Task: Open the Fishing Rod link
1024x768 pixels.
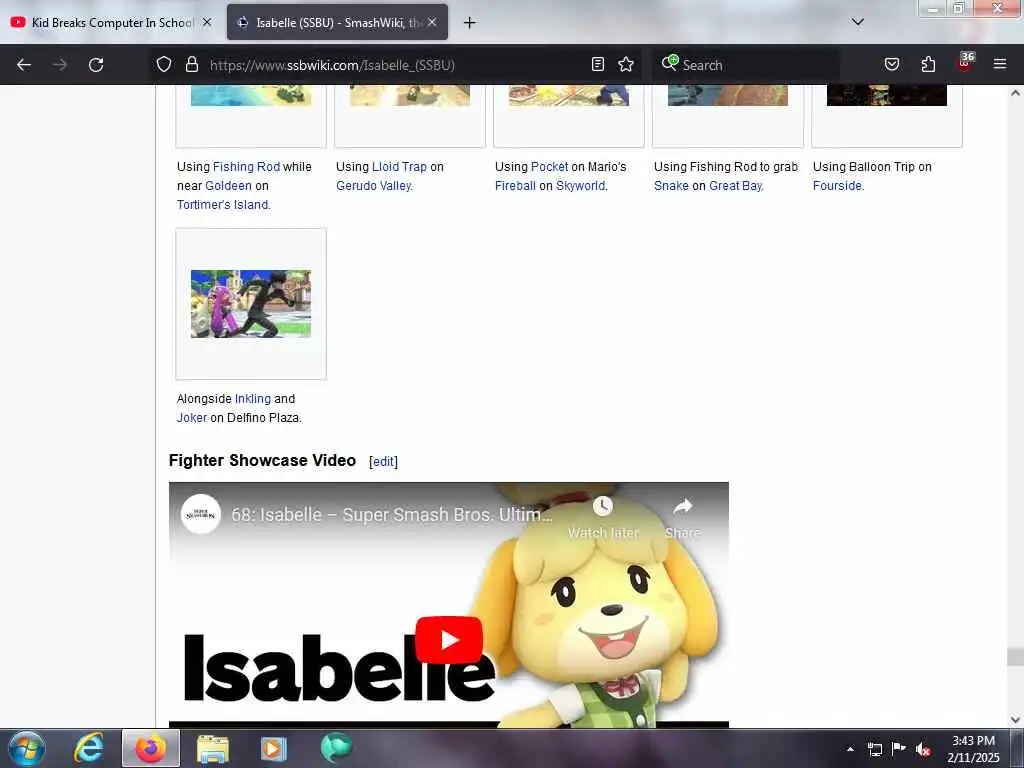Action: click(246, 167)
